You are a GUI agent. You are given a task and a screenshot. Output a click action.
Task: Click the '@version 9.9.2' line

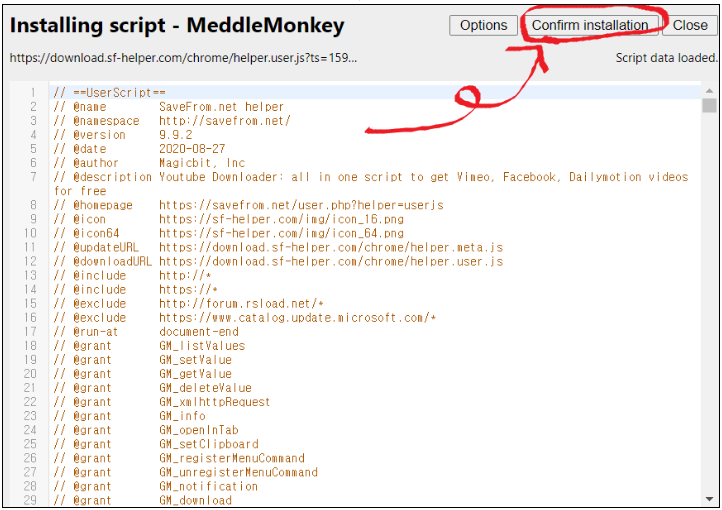tap(122, 135)
